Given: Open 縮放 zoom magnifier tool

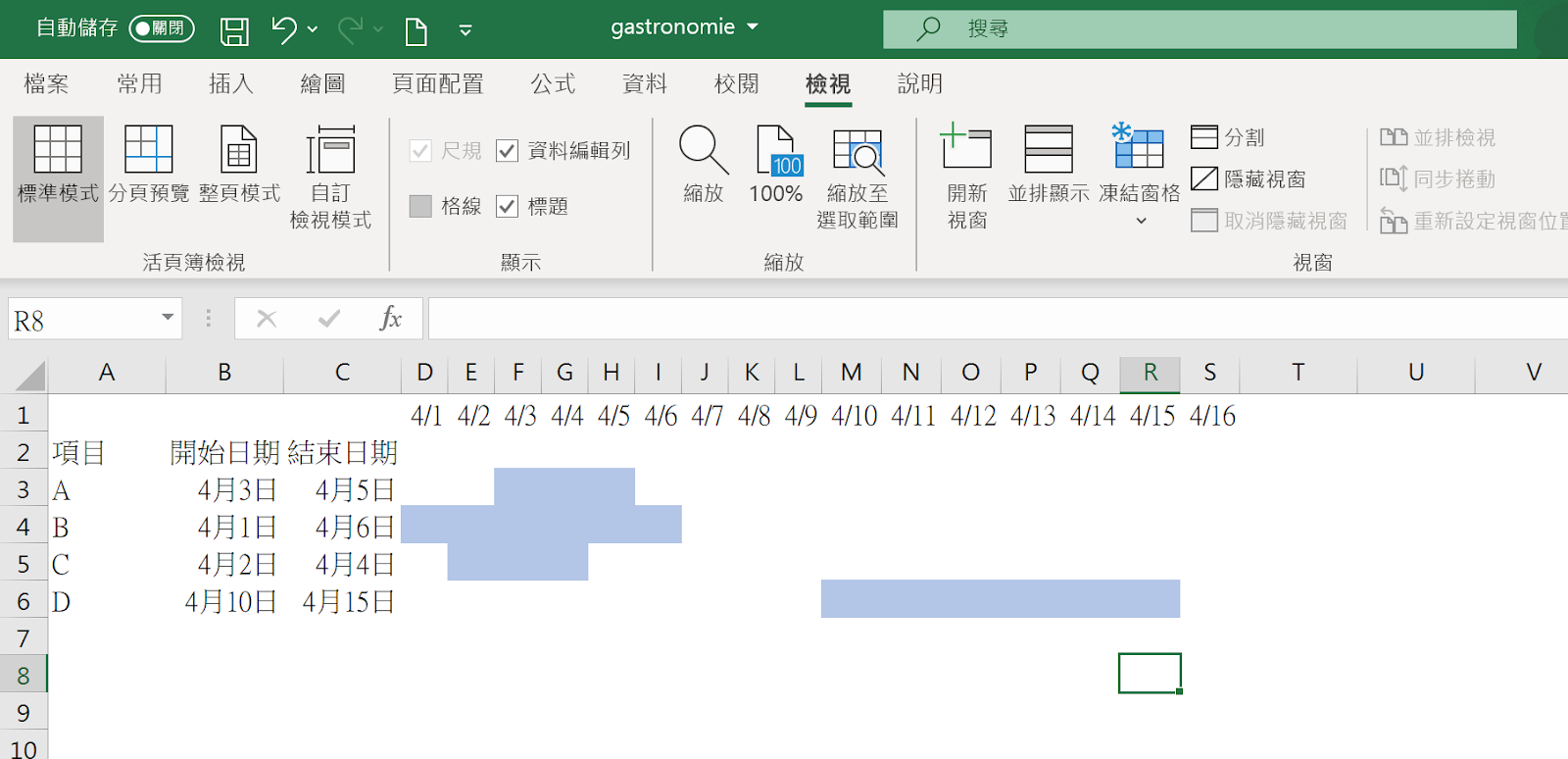Looking at the screenshot, I should 703,150.
